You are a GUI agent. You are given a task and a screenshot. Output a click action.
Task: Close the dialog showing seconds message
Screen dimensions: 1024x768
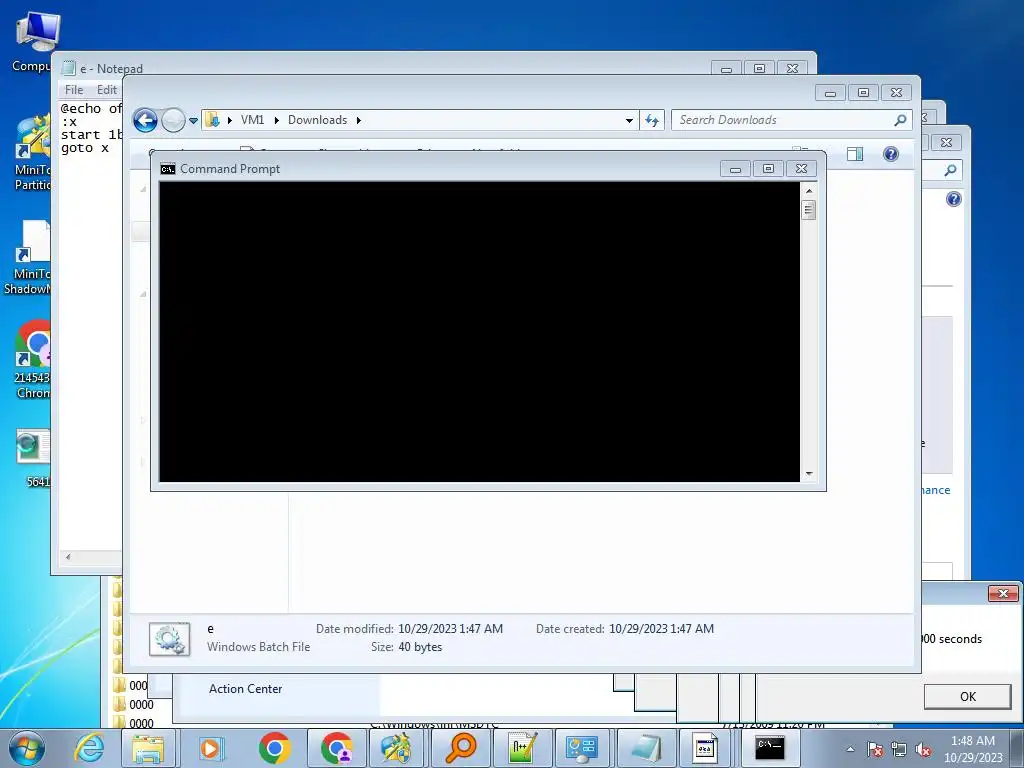click(1004, 593)
